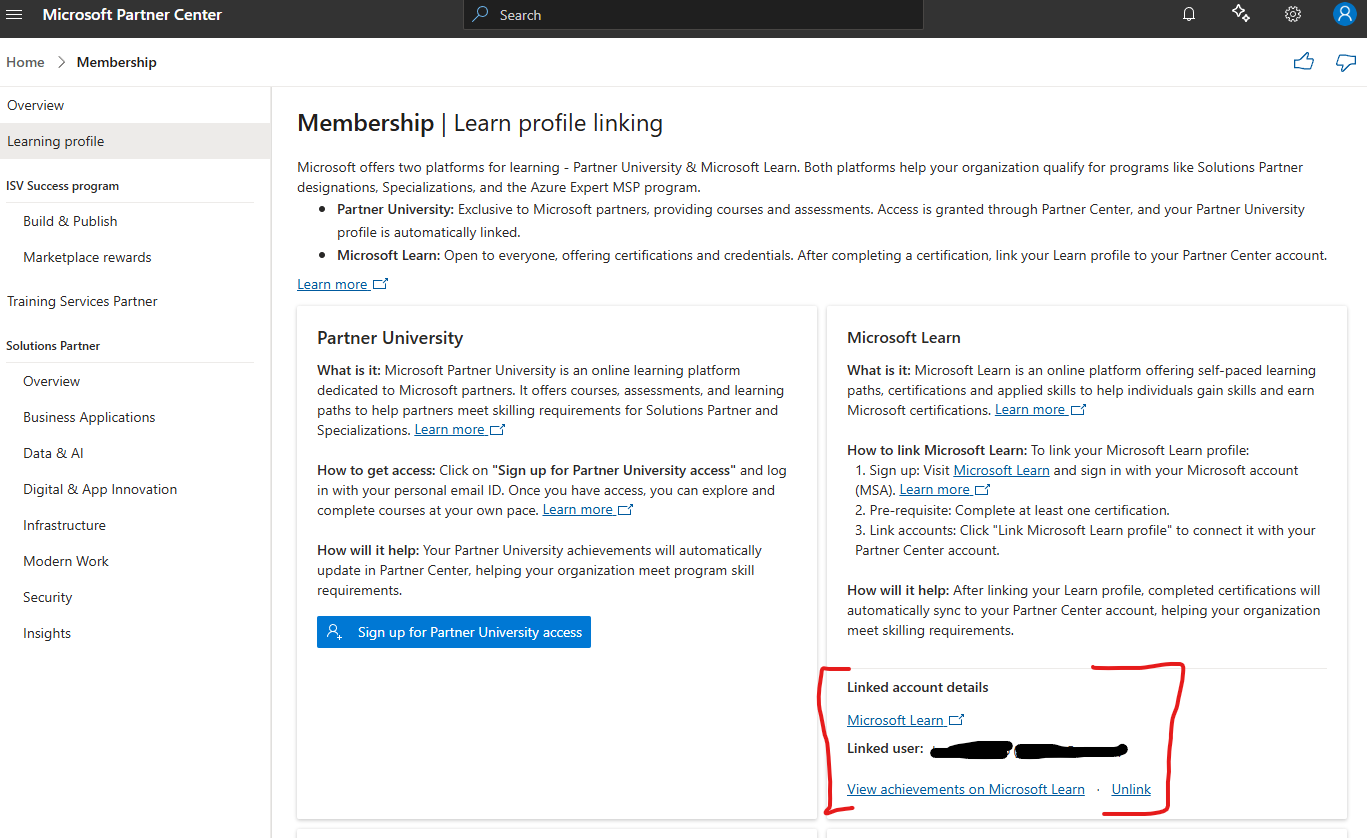The image size is (1367, 838).
Task: Click View achievements on Microsoft Learn
Action: click(966, 789)
